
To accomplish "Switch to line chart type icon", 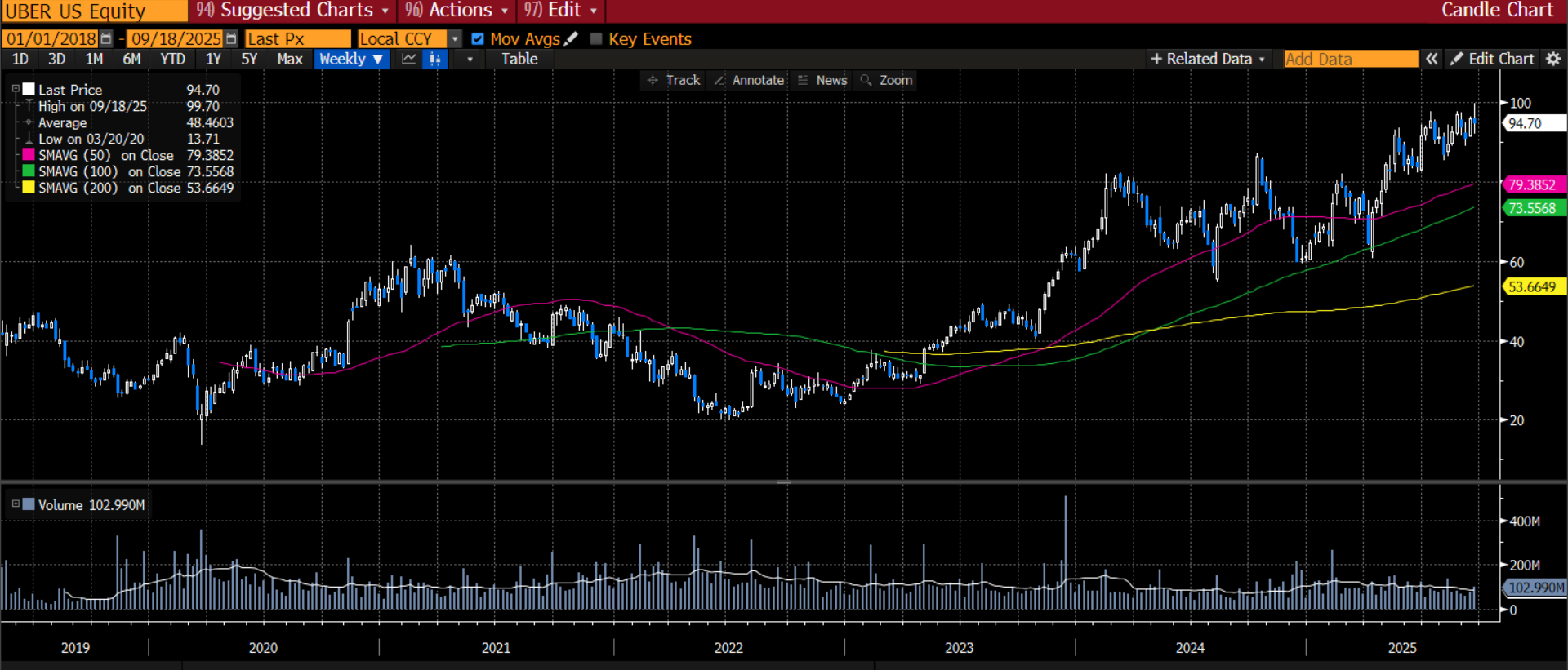I will click(x=408, y=59).
